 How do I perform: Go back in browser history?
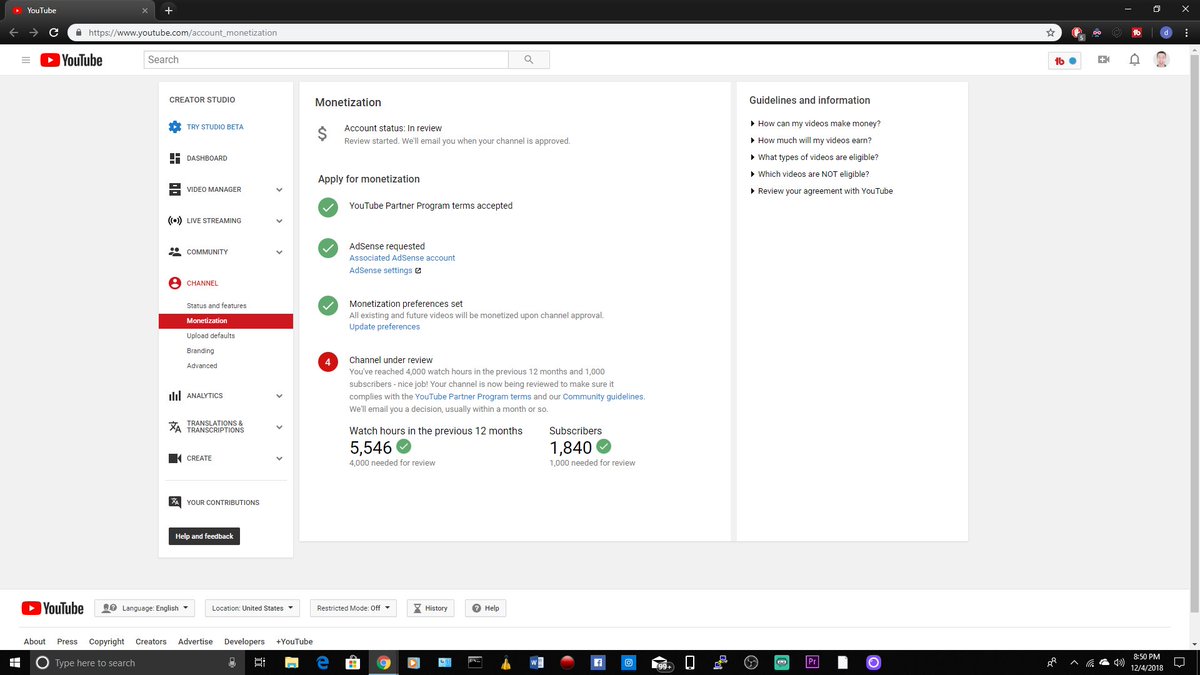pyautogui.click(x=14, y=32)
